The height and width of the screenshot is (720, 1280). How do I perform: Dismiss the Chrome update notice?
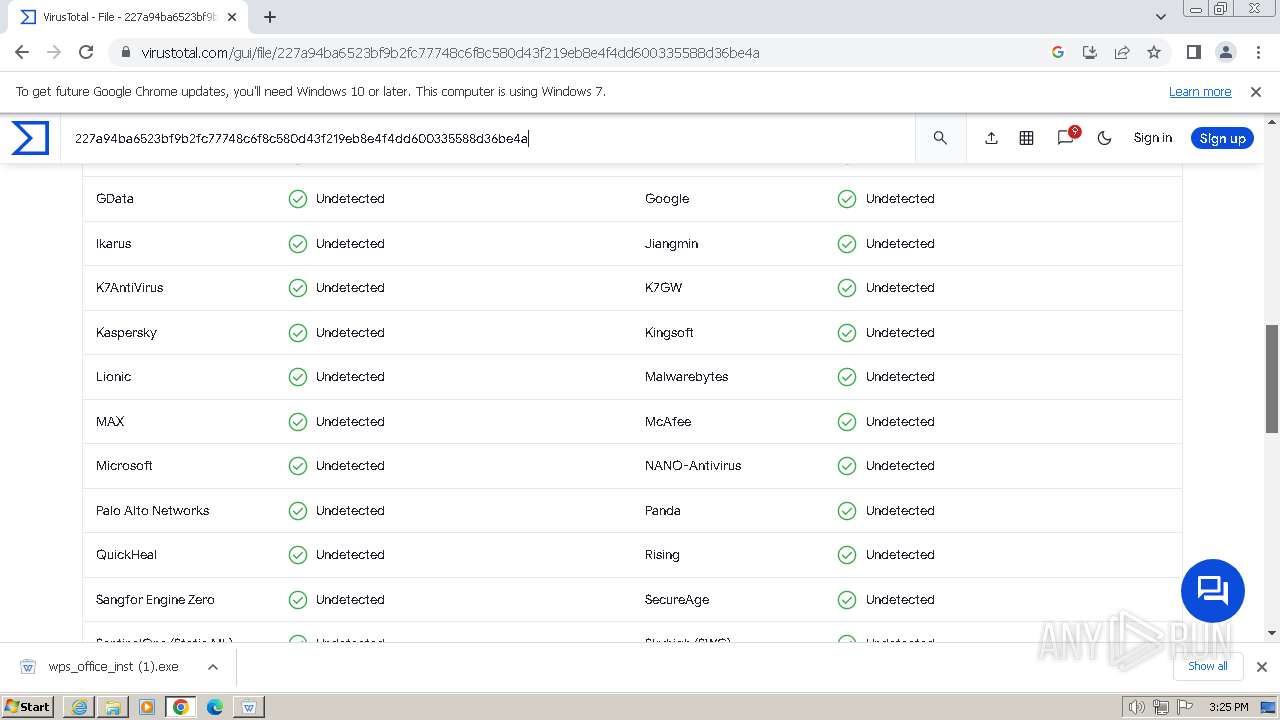tap(1256, 91)
